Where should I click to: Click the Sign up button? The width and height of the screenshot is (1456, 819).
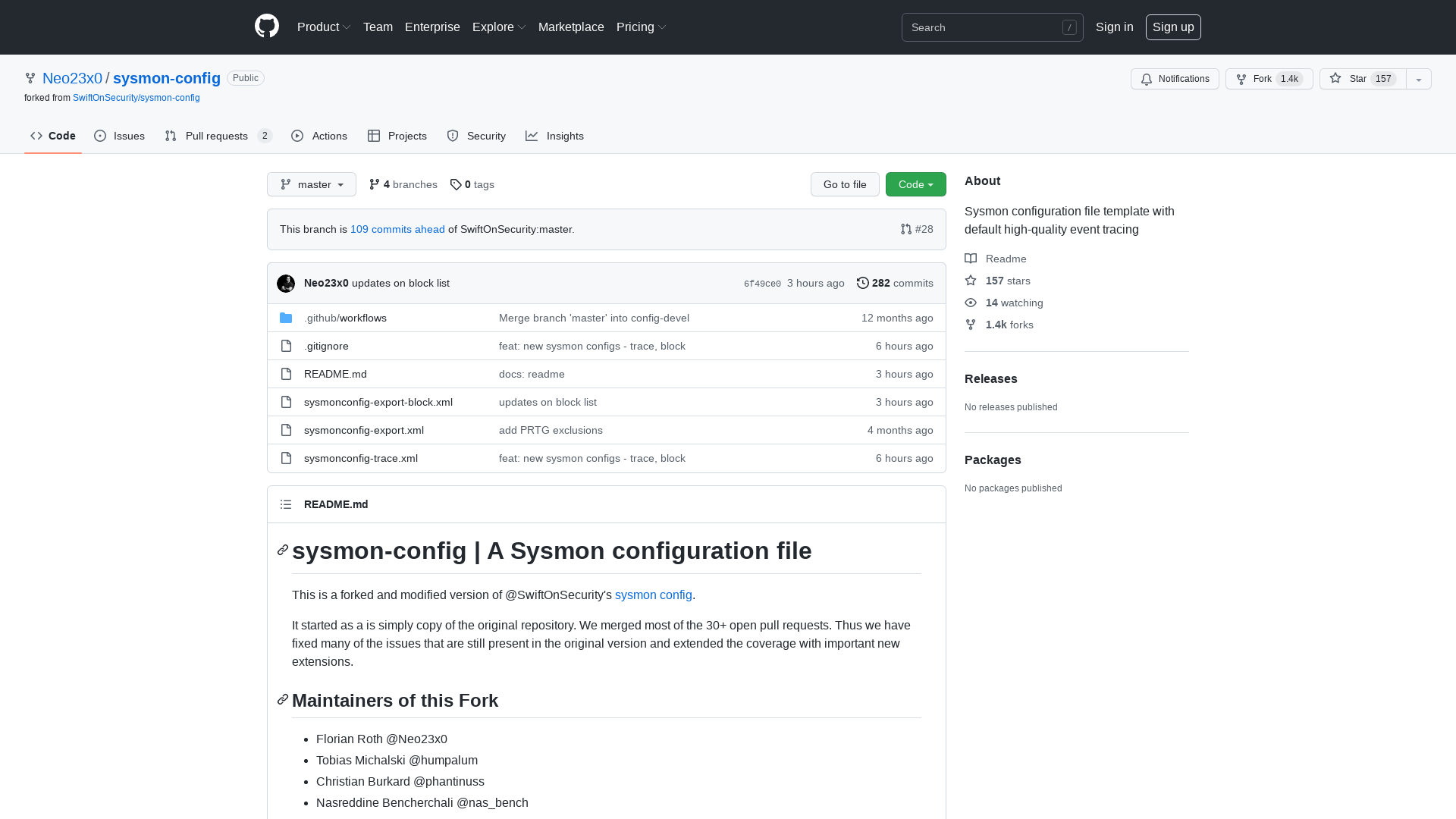(x=1173, y=27)
